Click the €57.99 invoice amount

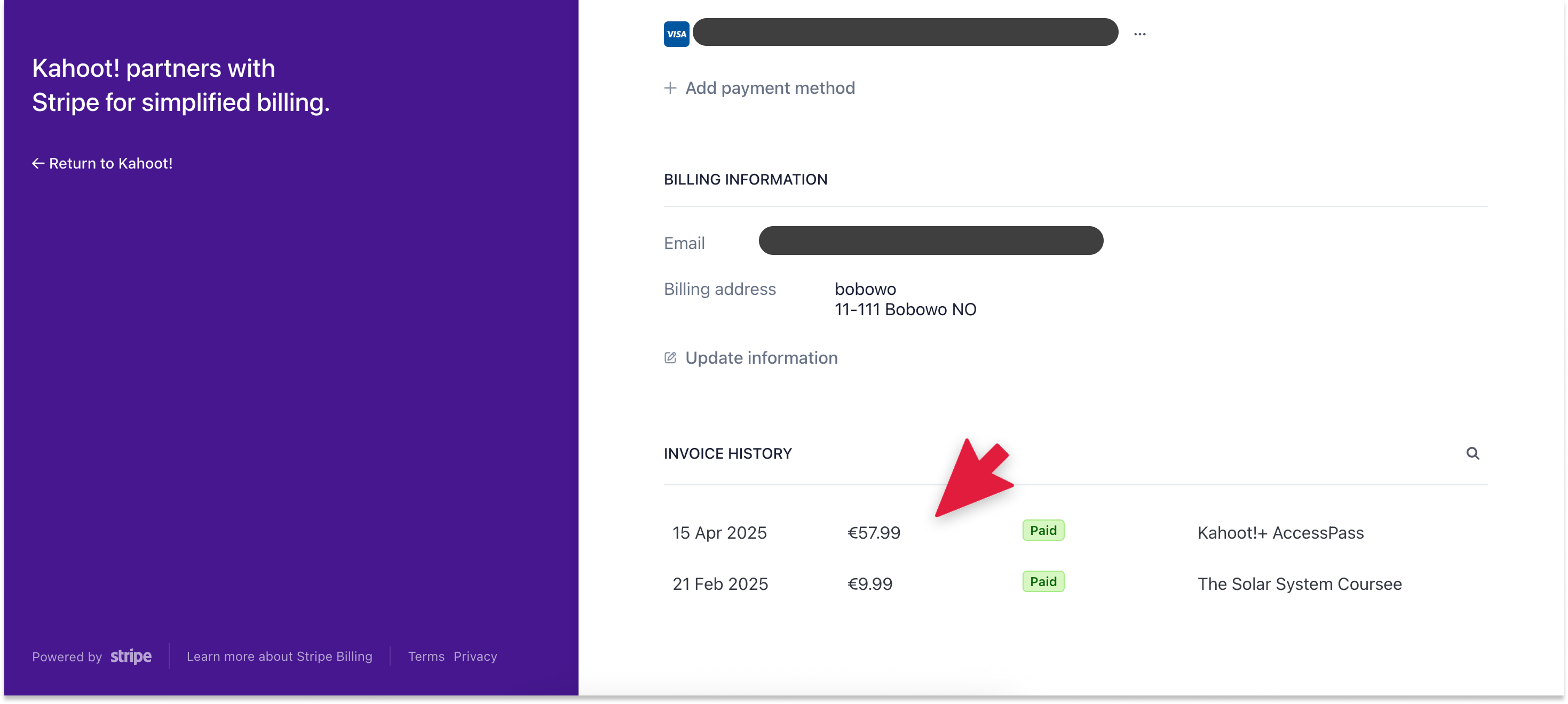point(874,532)
